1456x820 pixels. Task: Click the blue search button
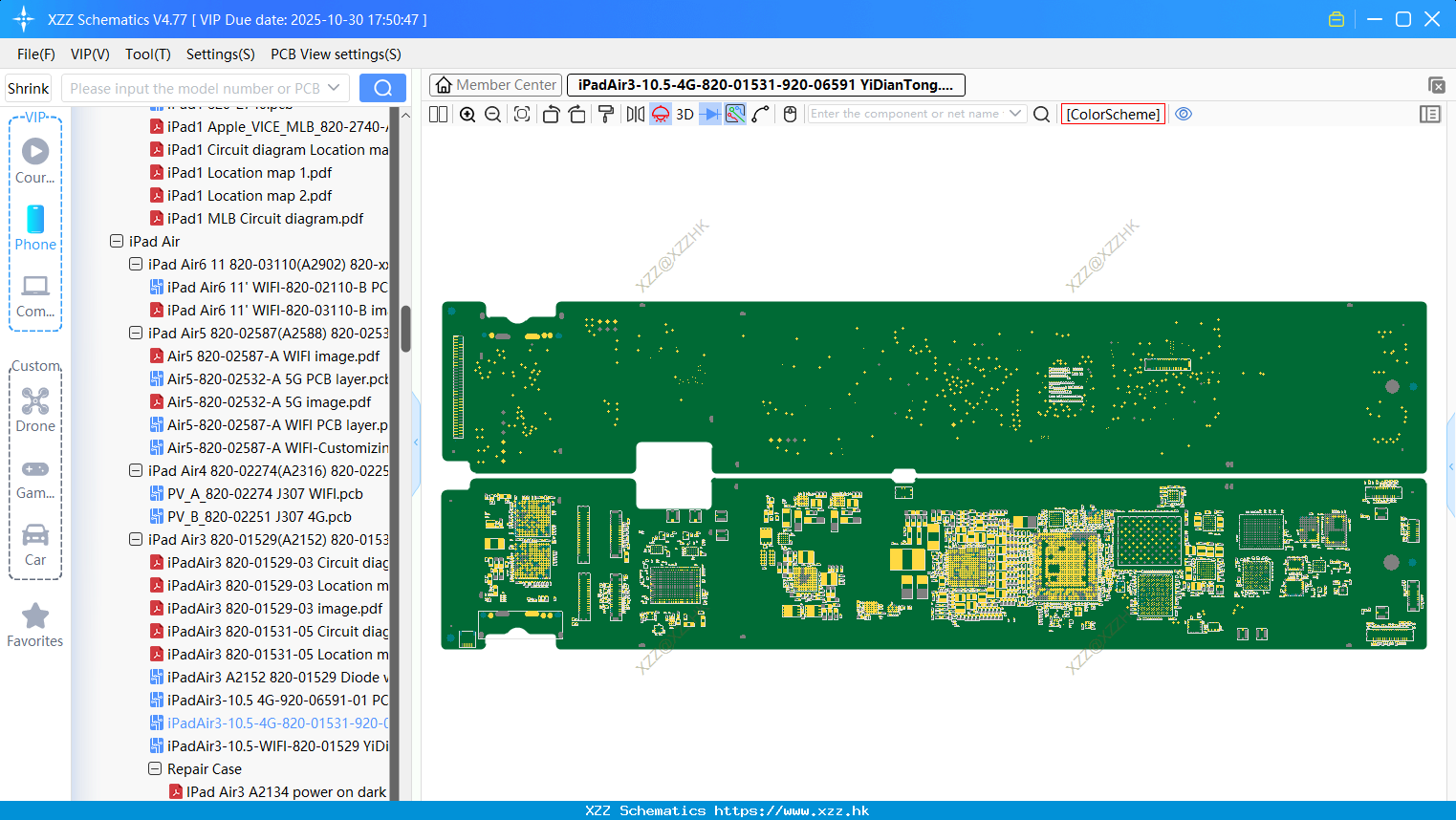tap(382, 88)
